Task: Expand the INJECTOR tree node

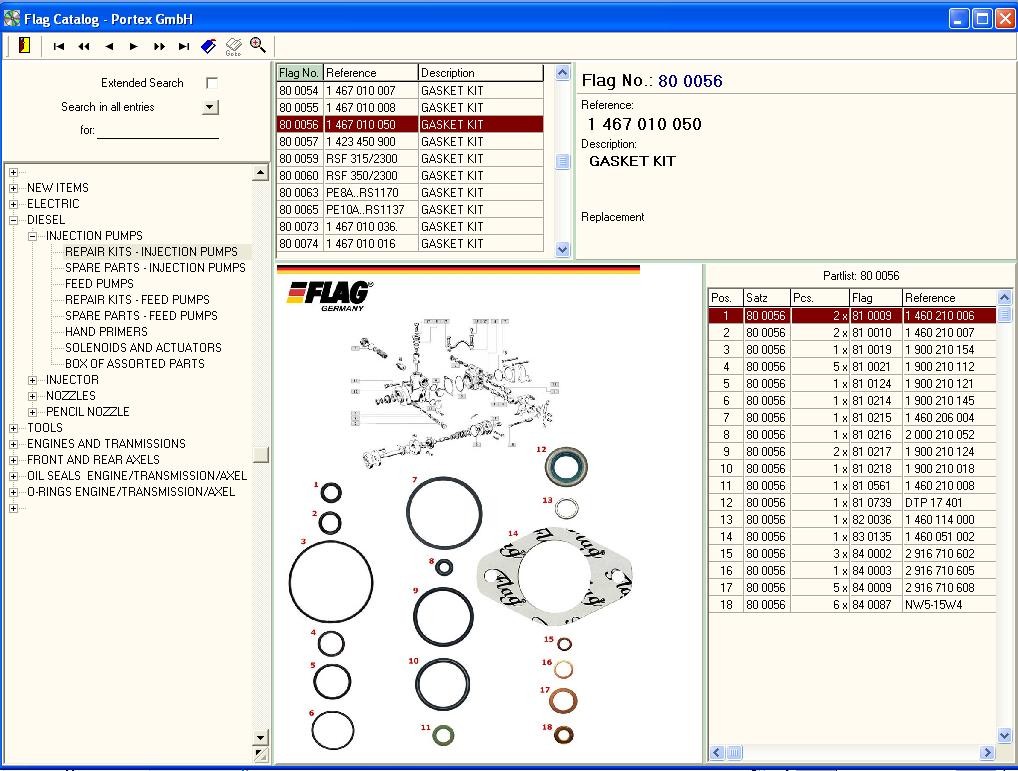Action: coord(32,380)
